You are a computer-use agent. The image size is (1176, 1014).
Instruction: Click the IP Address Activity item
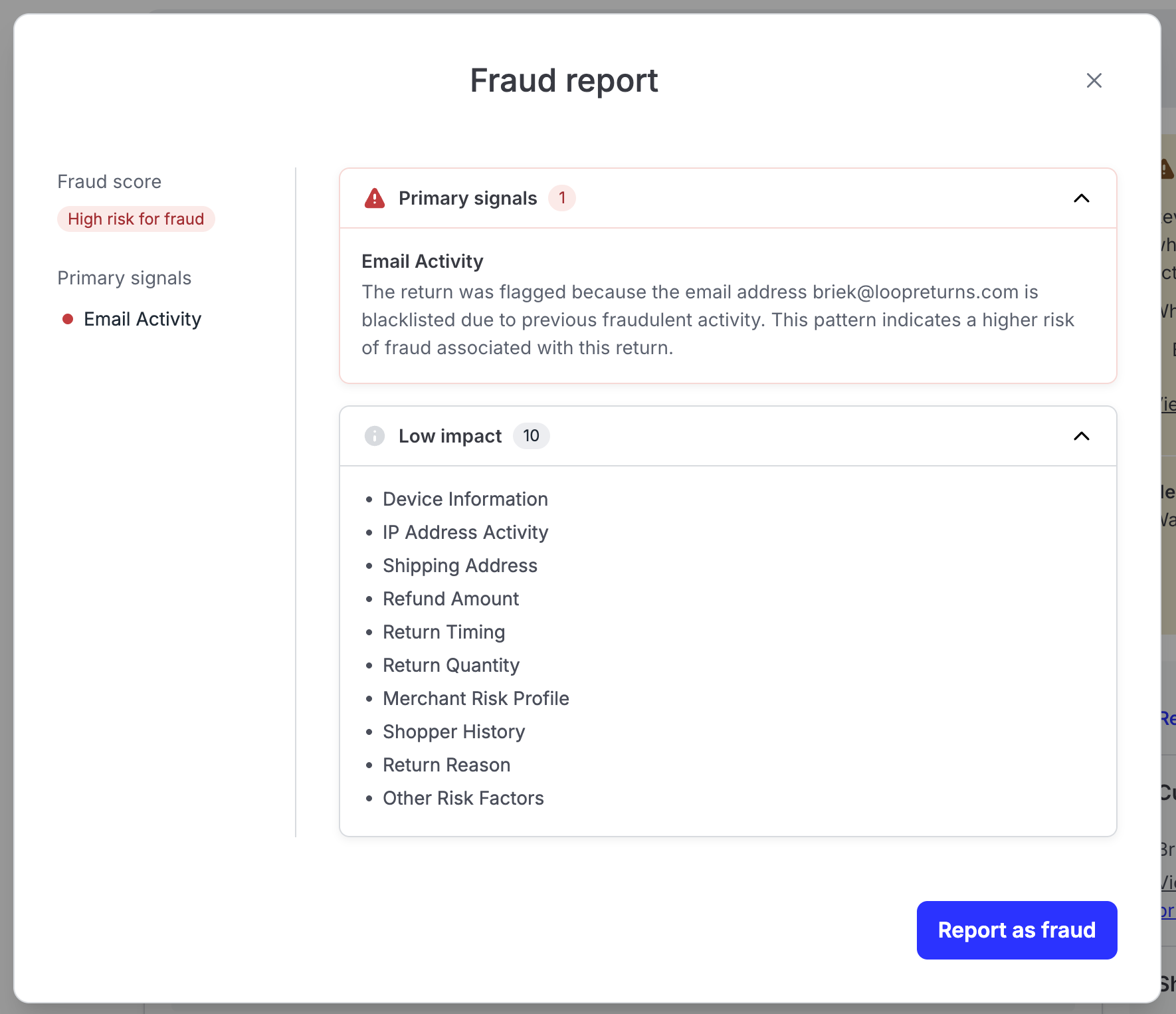(x=465, y=532)
